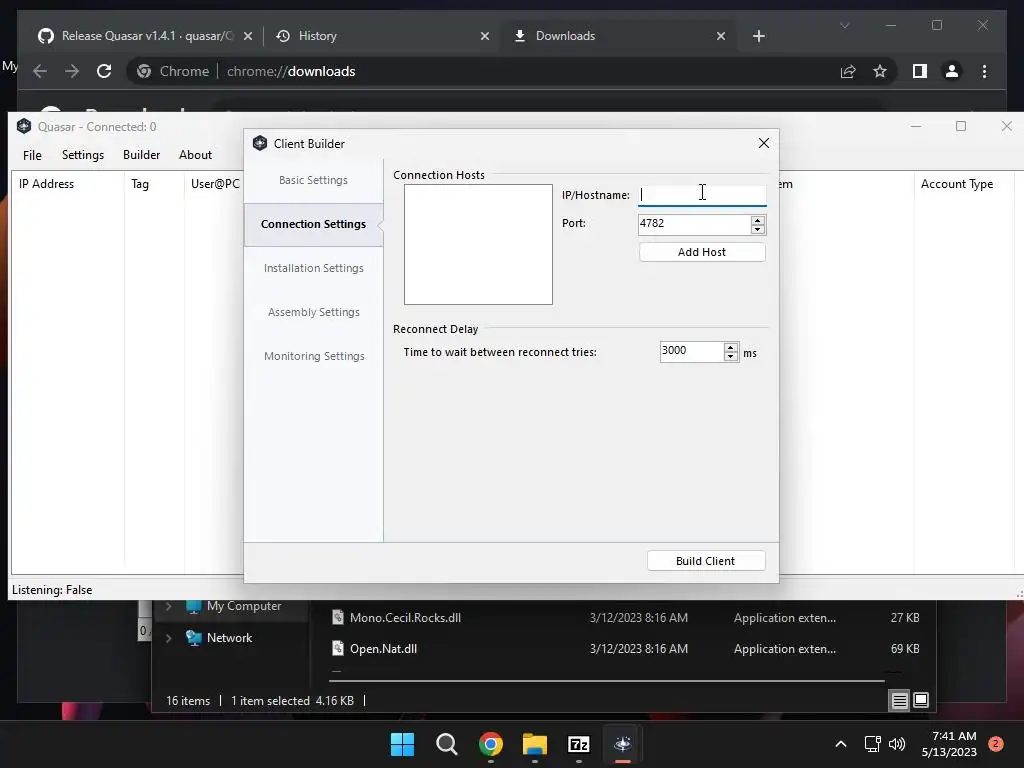
Task: Select the Open.Nat.dll file
Action: pyautogui.click(x=383, y=648)
